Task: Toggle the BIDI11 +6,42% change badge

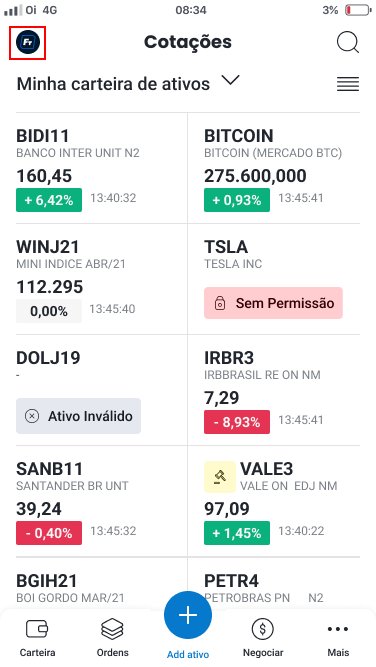Action: click(49, 200)
